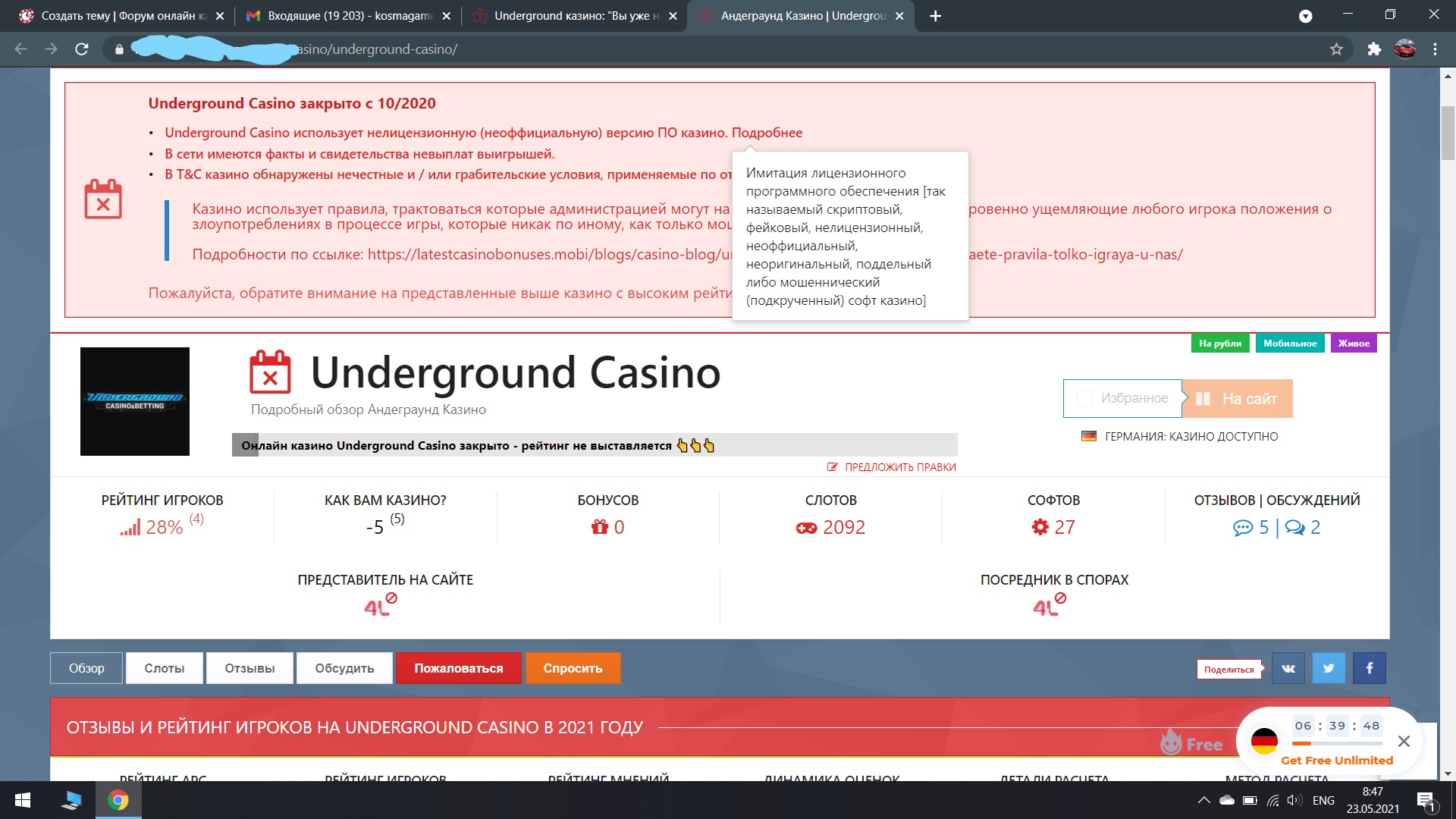
Task: Open the Chrome profile avatar
Action: (1405, 49)
